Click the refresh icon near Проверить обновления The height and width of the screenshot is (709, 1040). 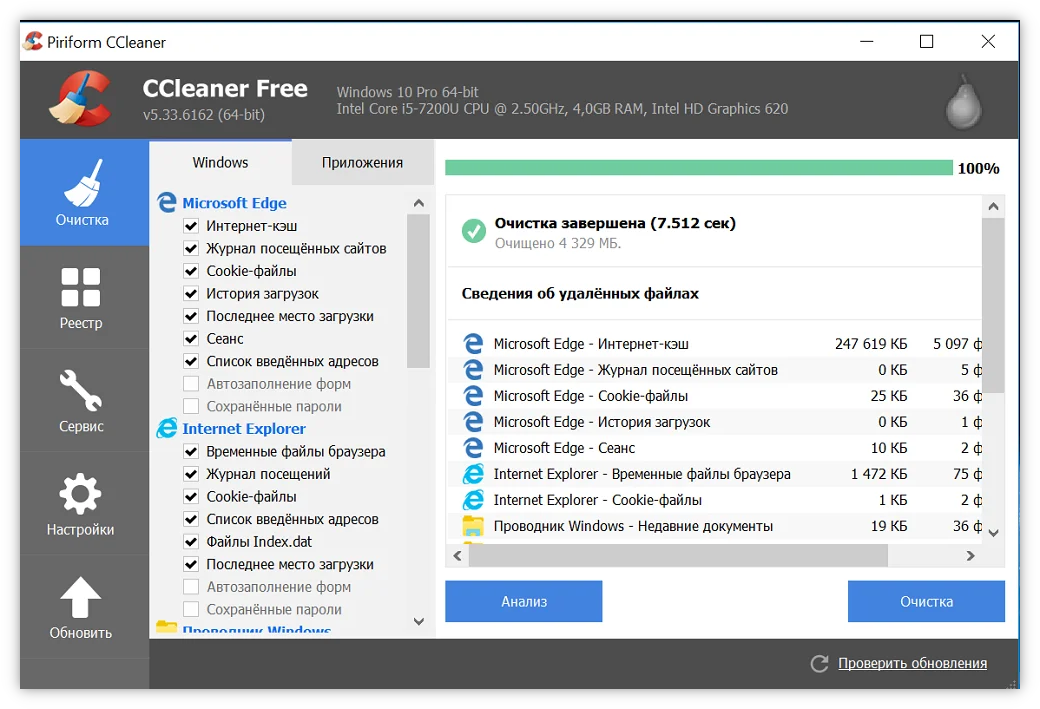click(820, 663)
